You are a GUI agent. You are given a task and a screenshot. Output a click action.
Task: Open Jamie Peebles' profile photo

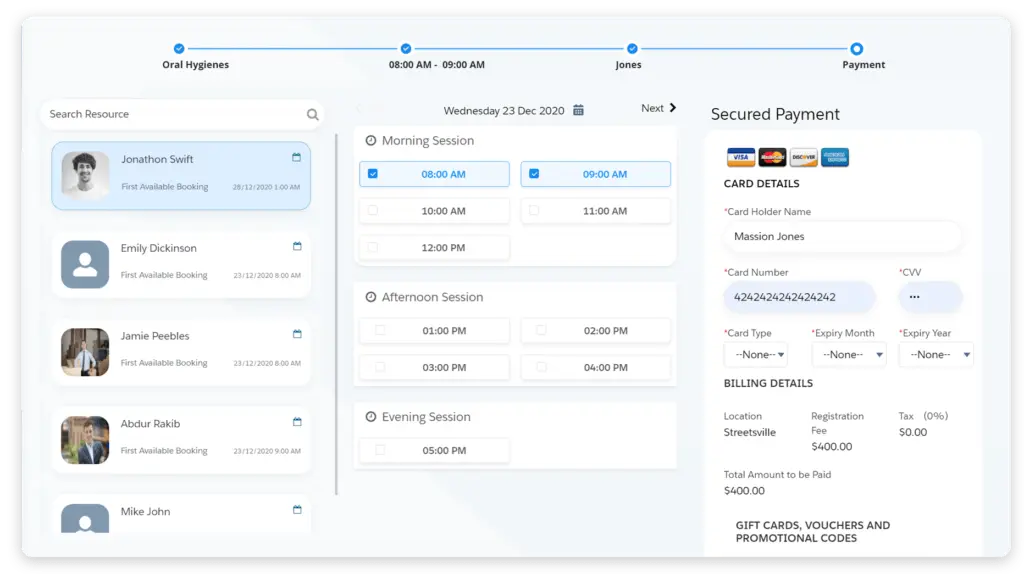coord(85,352)
